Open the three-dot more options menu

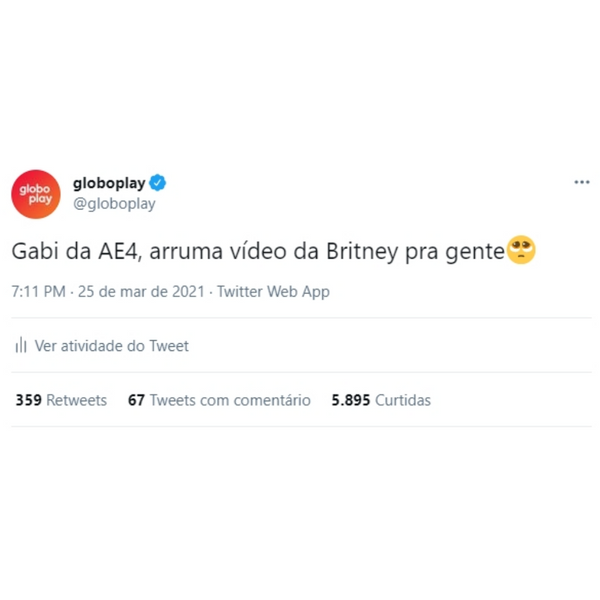point(582,182)
